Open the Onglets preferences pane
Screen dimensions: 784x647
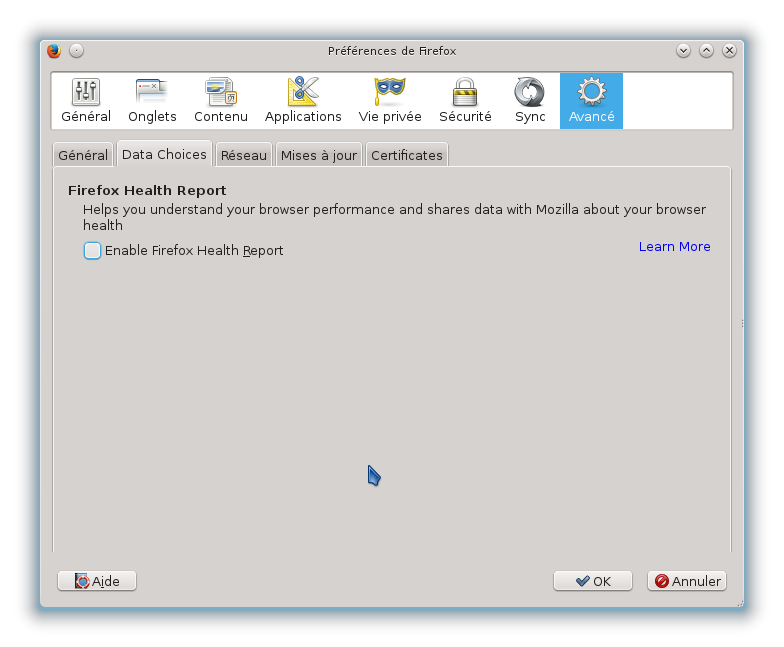[x=152, y=100]
